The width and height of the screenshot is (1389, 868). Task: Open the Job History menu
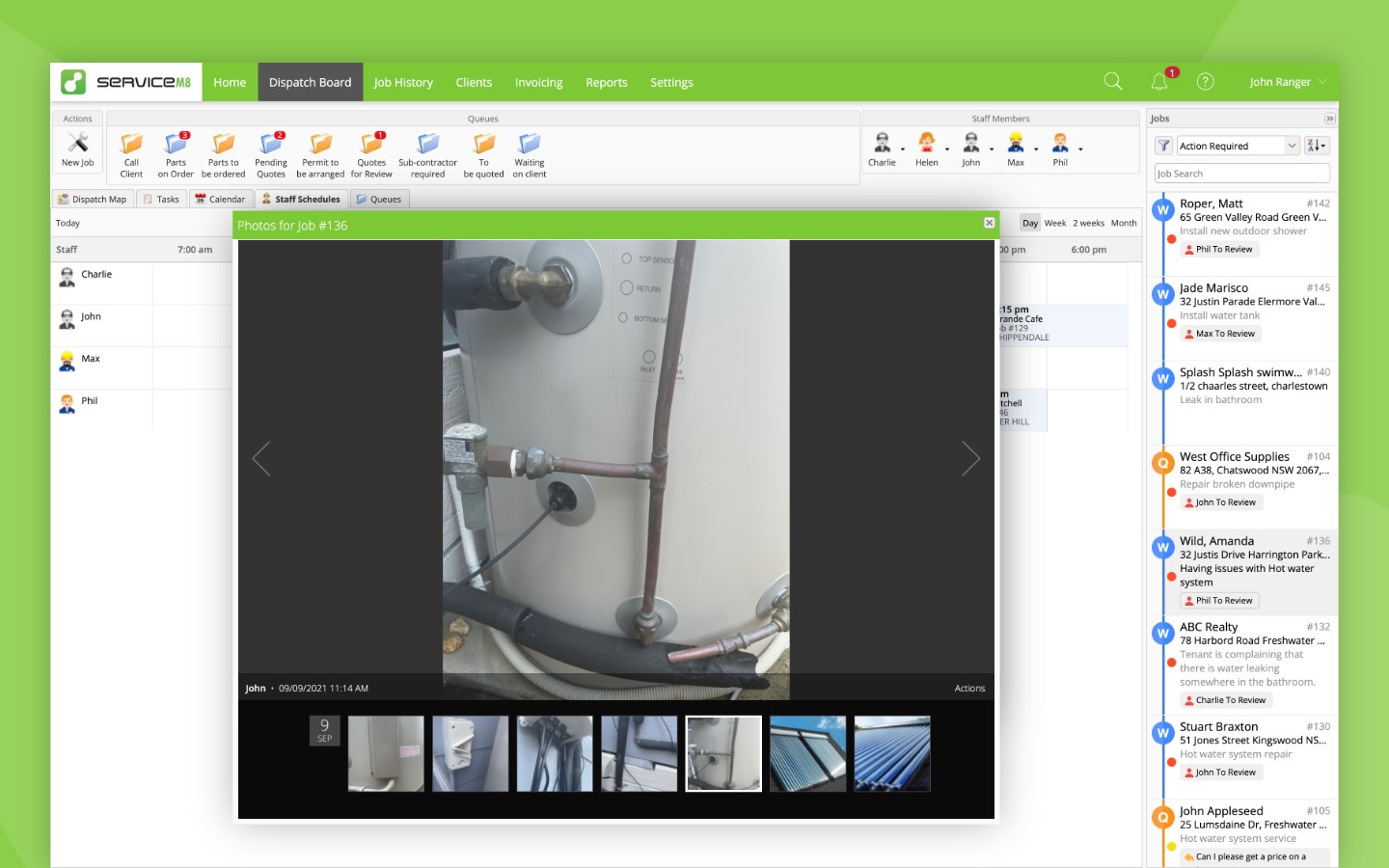coord(403,82)
